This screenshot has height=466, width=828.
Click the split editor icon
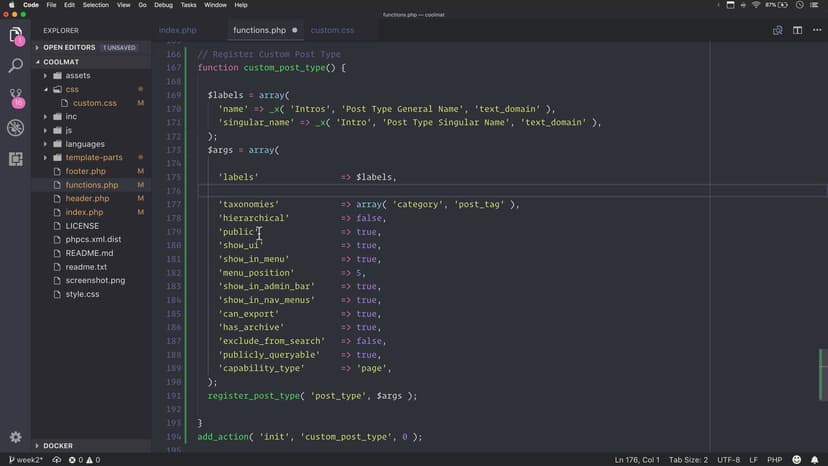pyautogui.click(x=797, y=30)
